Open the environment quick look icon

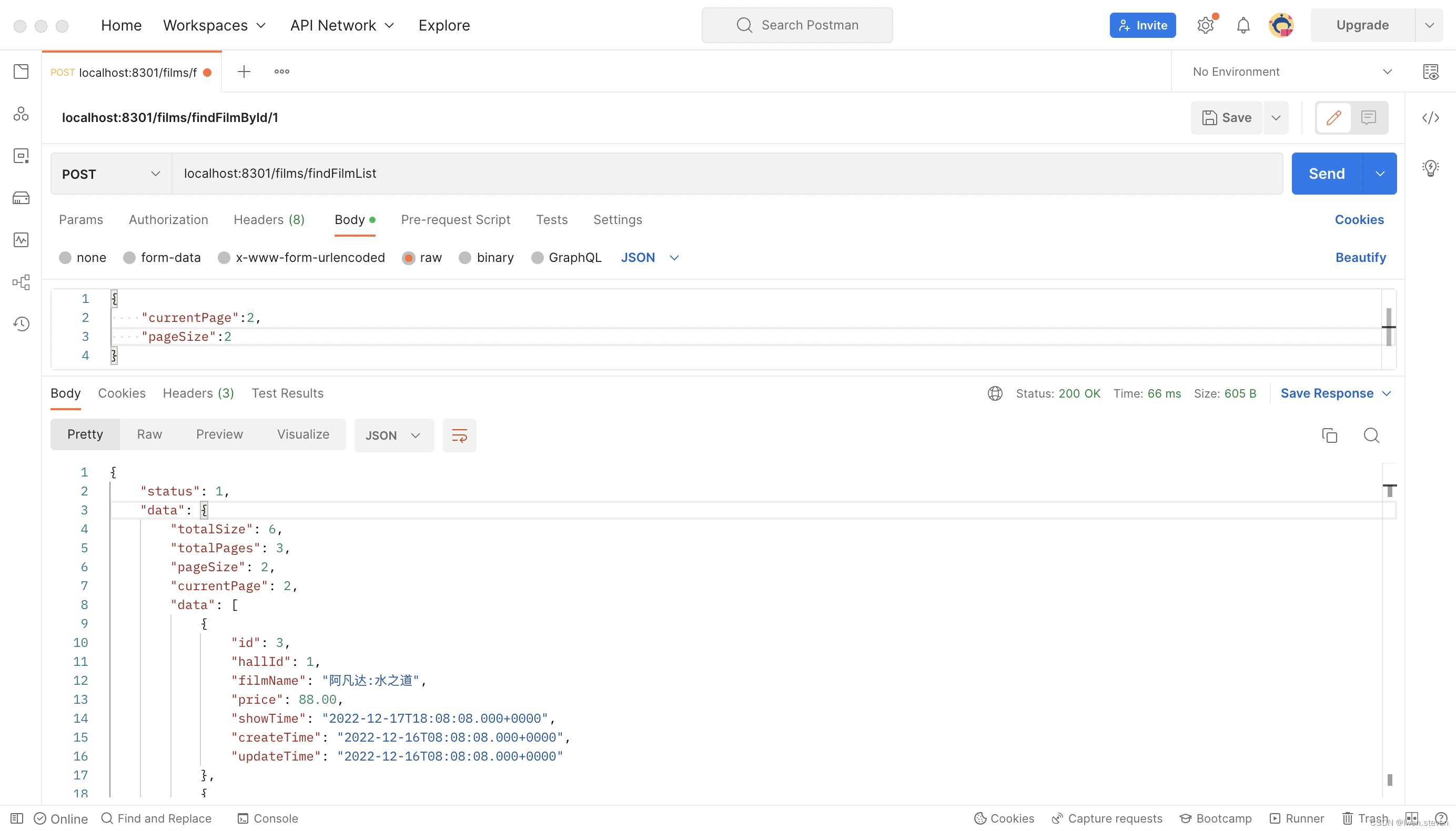[x=1430, y=72]
